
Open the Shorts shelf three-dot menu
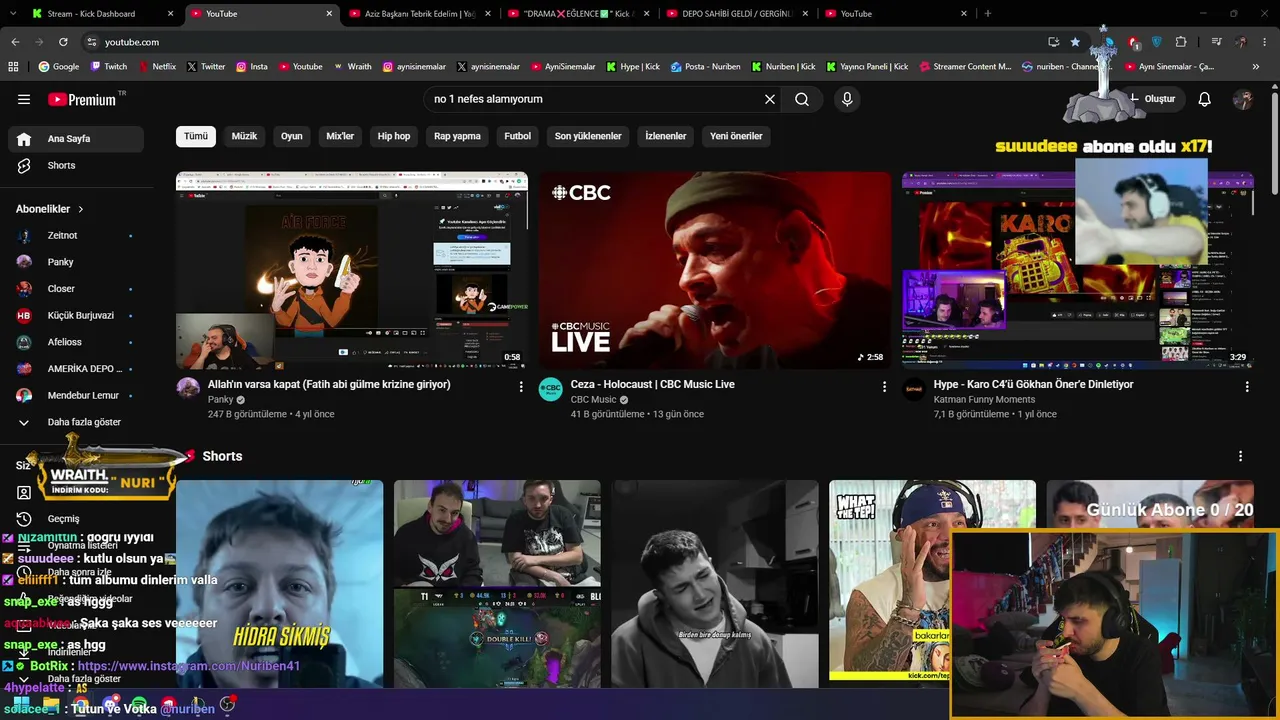coord(1241,456)
